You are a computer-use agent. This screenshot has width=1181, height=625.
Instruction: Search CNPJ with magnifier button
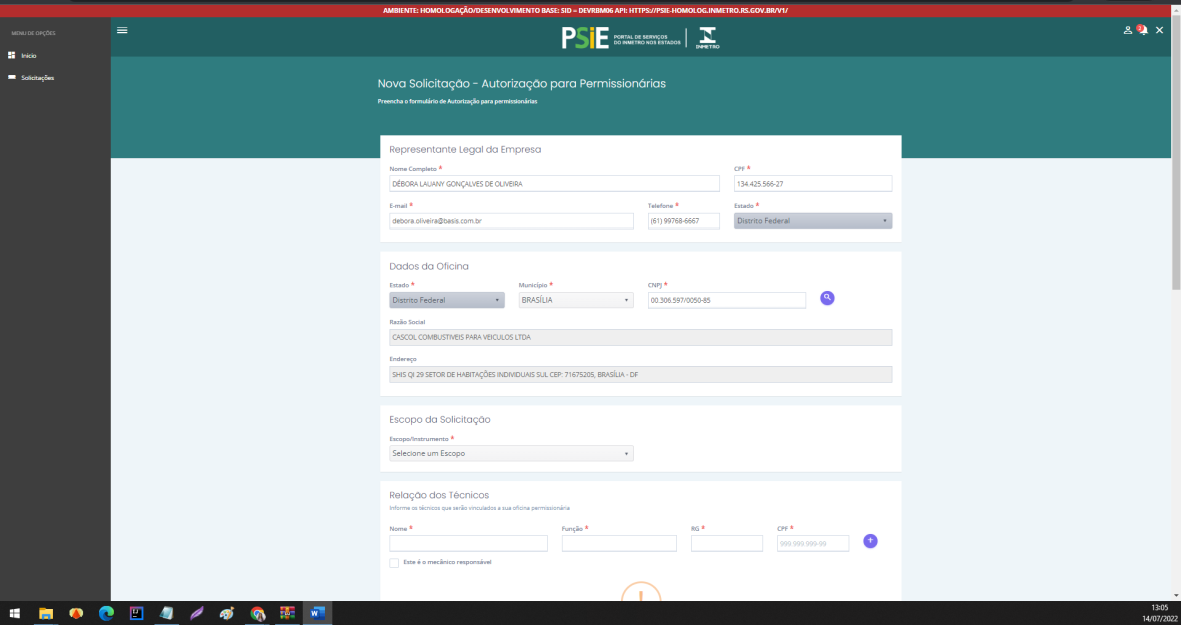pos(827,298)
